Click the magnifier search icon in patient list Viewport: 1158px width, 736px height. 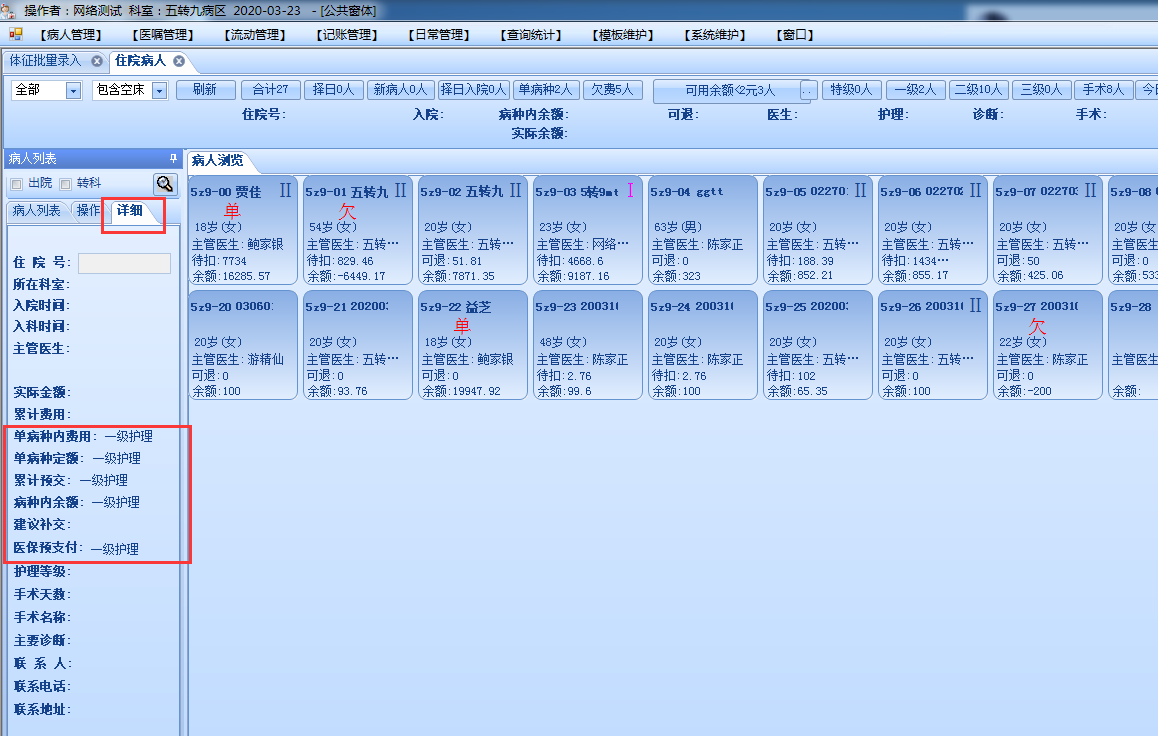[x=165, y=184]
